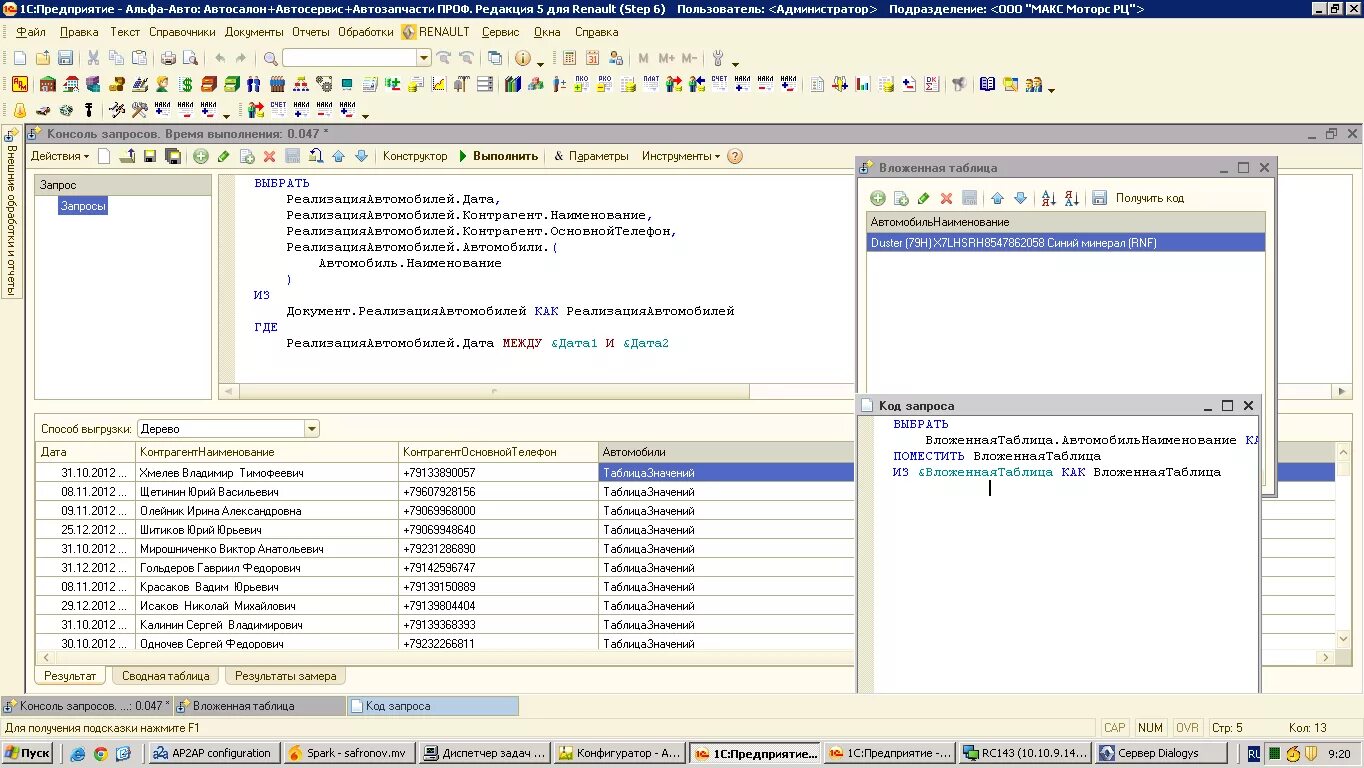Open the Отчеты menu

311,32
